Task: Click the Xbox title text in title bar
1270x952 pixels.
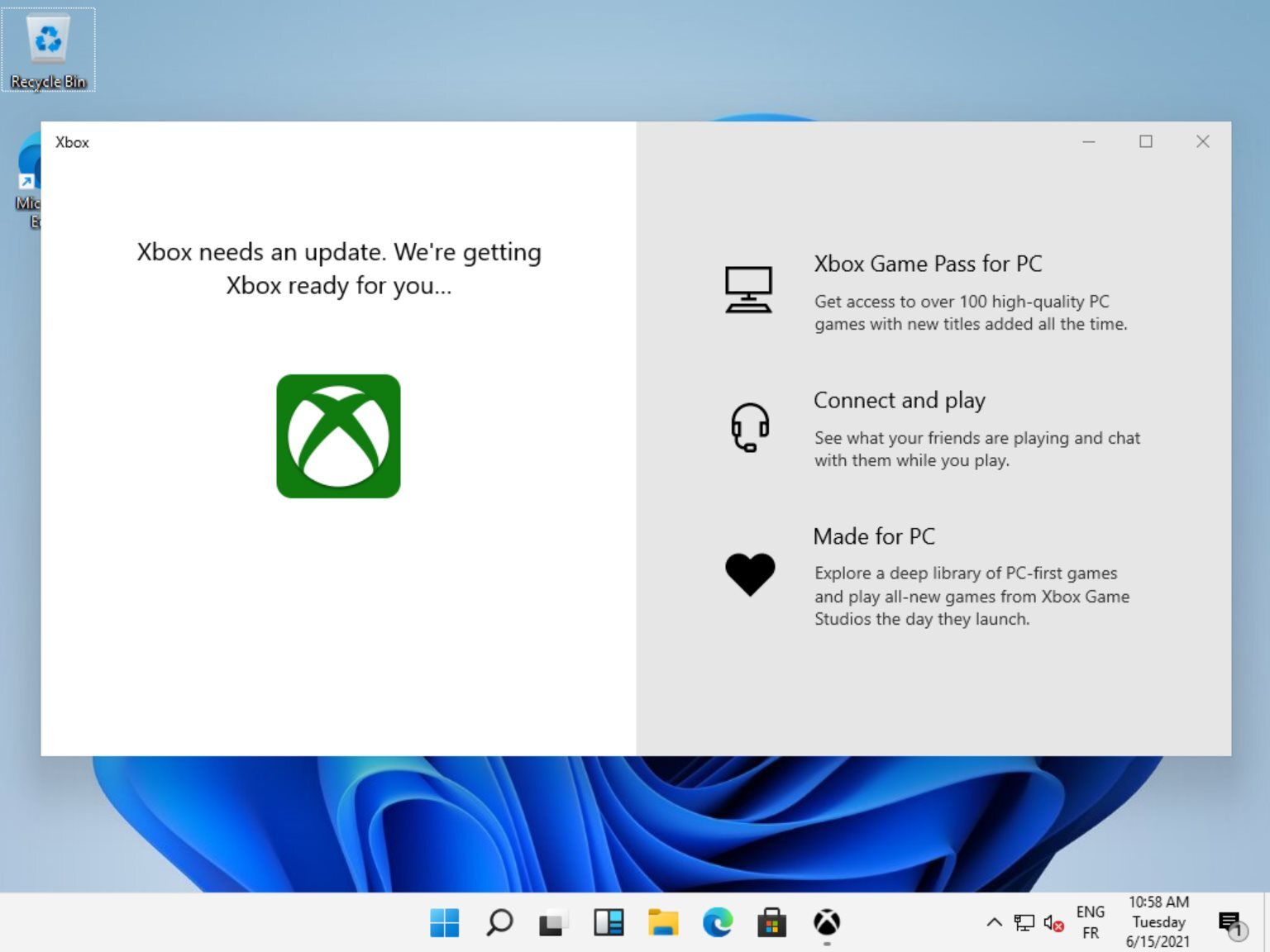Action: tap(72, 142)
